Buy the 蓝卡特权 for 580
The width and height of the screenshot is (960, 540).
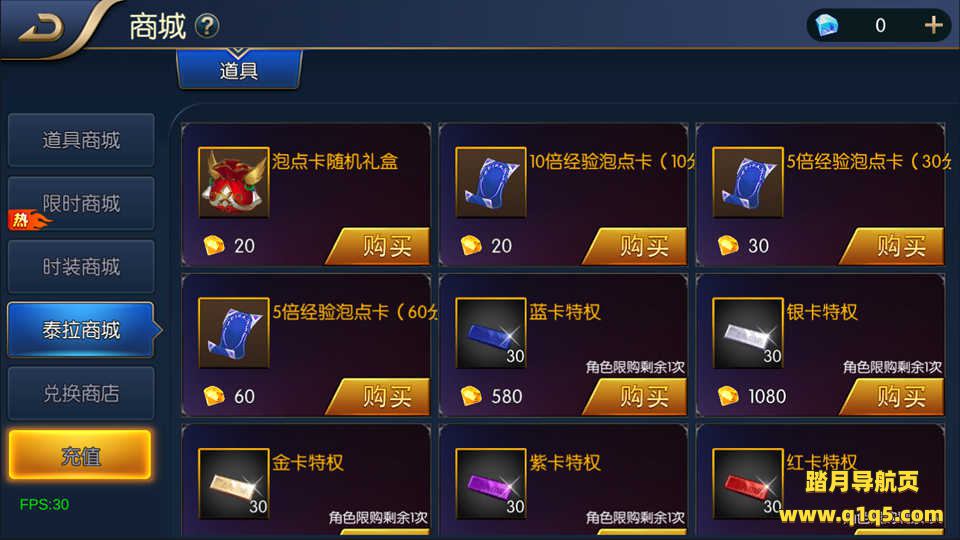point(636,397)
